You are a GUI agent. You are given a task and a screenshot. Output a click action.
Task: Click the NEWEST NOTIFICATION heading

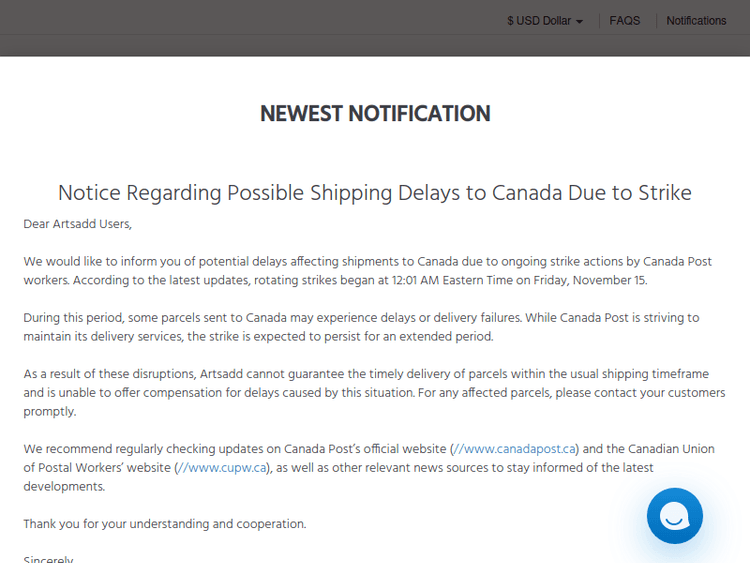tap(375, 114)
